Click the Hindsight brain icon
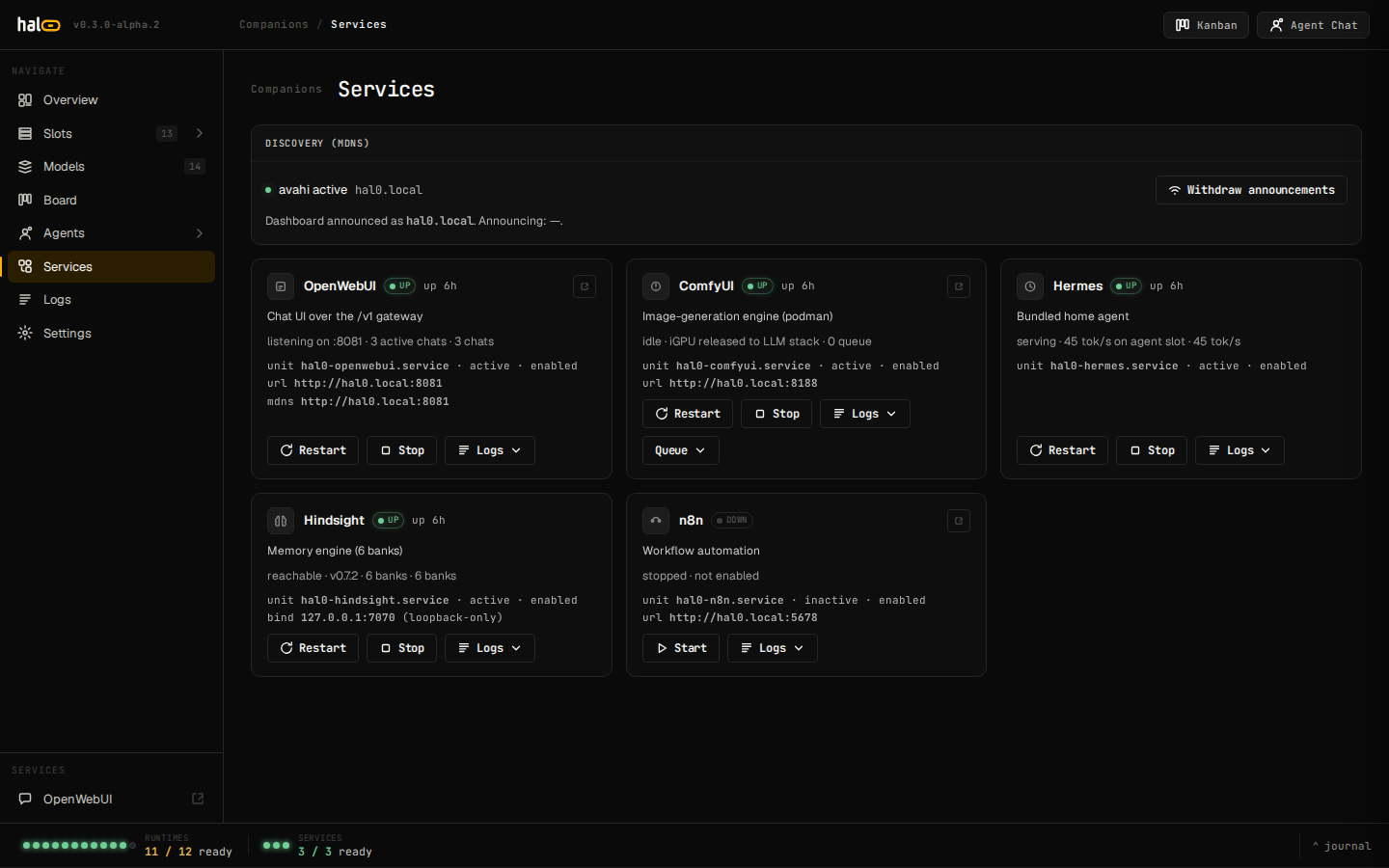Screen dimensions: 1389x868 click(x=281, y=521)
